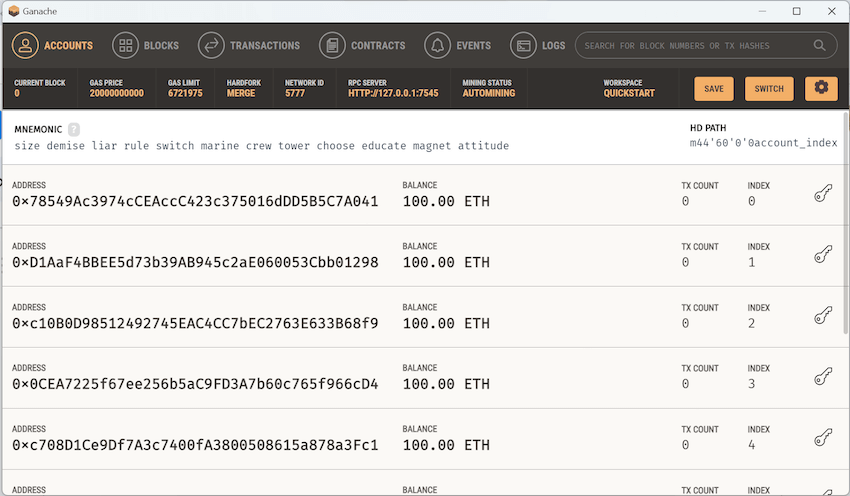Click the mnemonic phrase starting with 'size demise'

[262, 145]
